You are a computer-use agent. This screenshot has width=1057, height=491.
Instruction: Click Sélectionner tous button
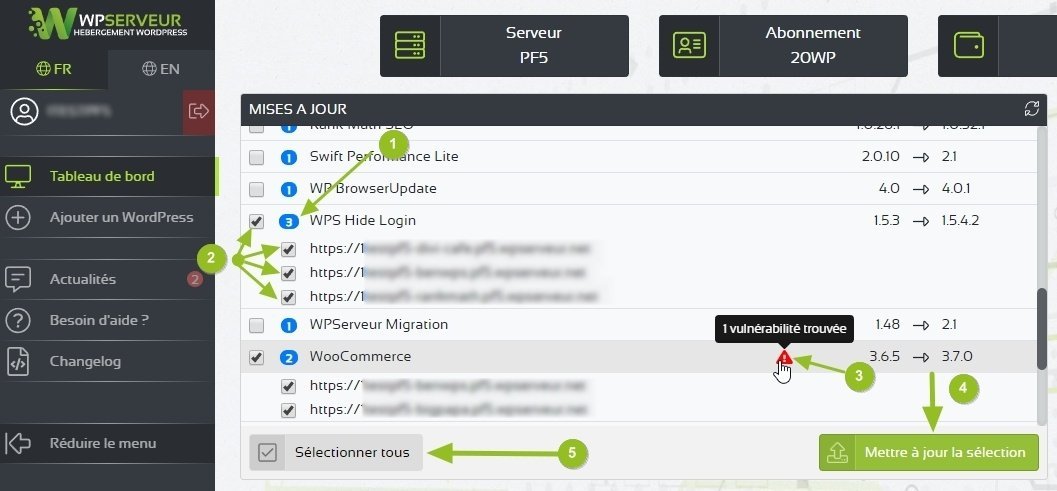pyautogui.click(x=336, y=452)
